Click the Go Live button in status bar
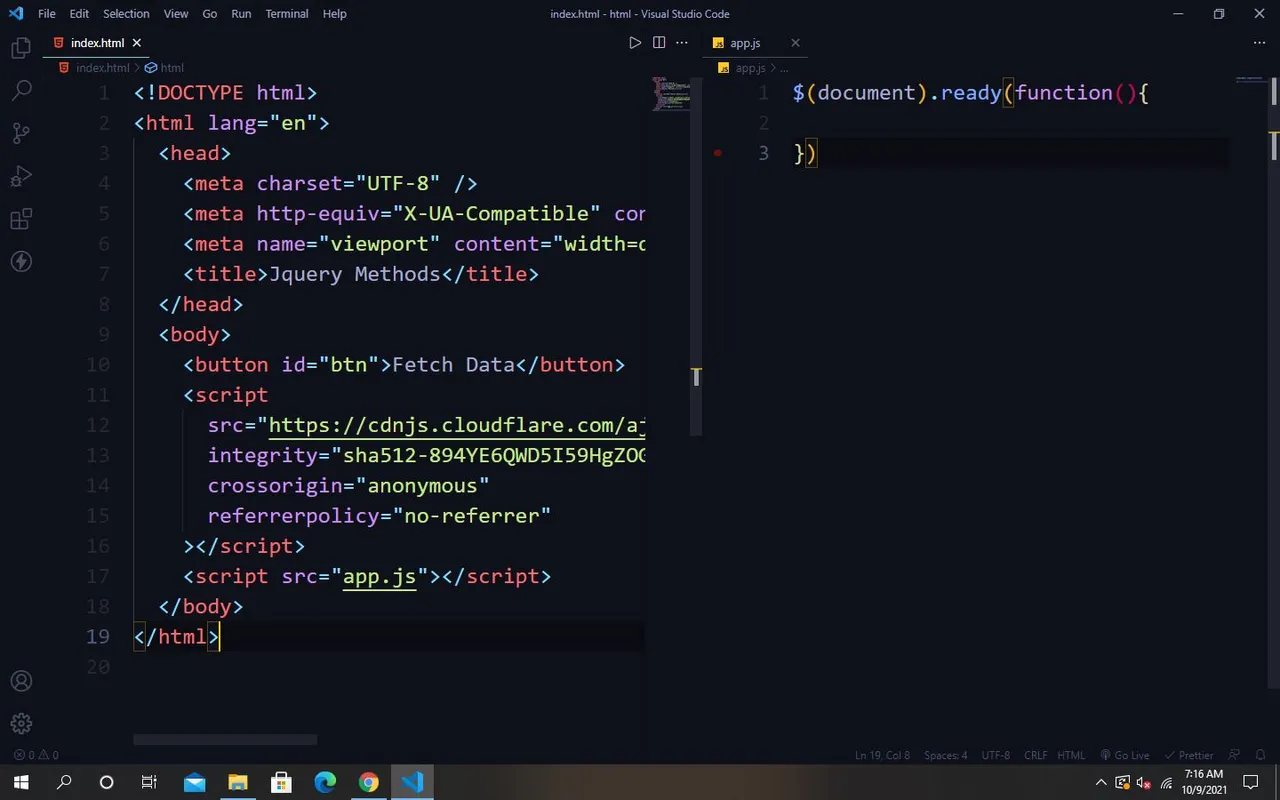Image resolution: width=1280 pixels, height=800 pixels. (x=1124, y=755)
